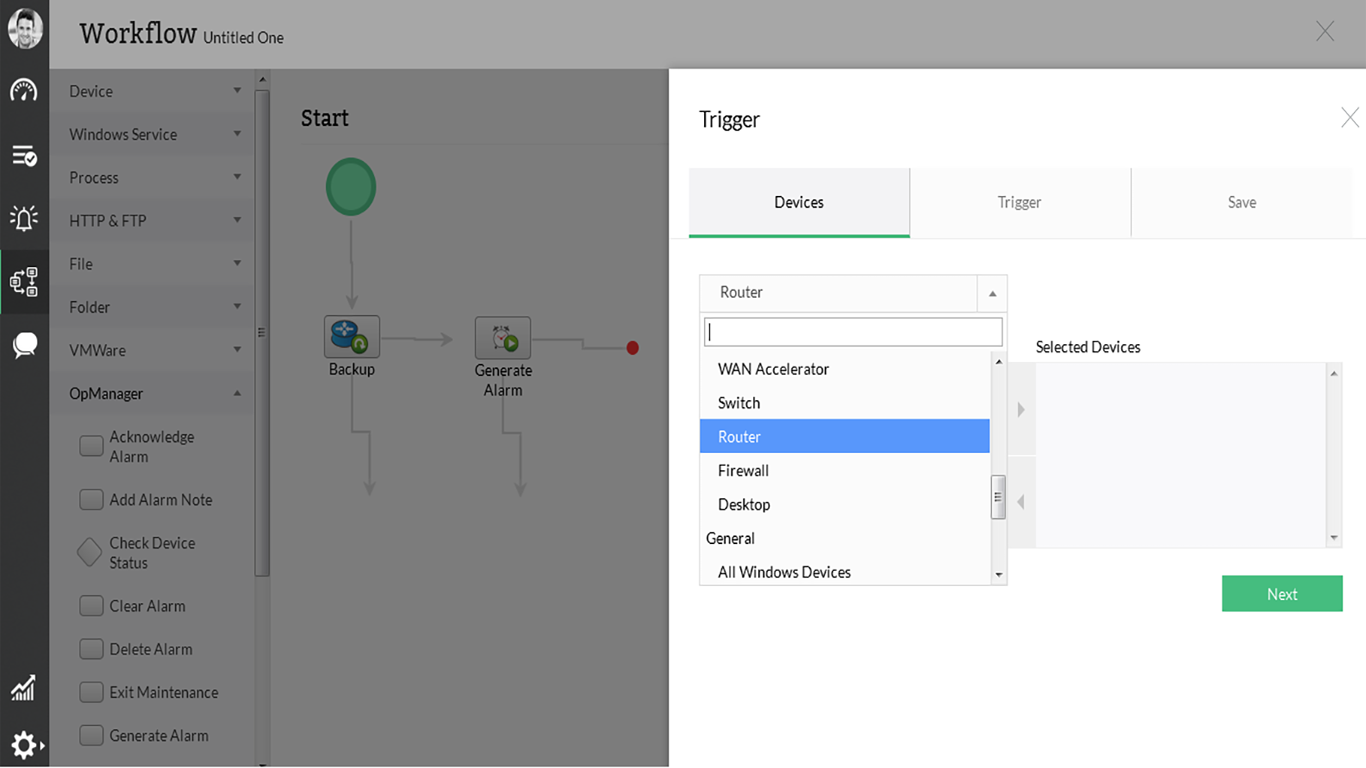Collapse the Router device type dropdown

click(991, 293)
